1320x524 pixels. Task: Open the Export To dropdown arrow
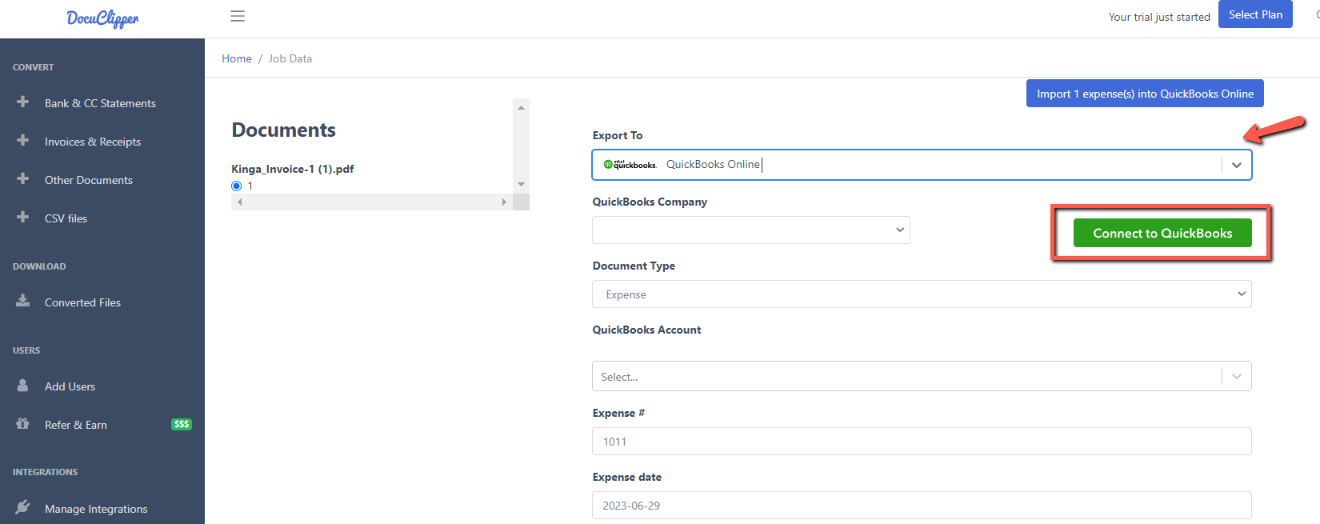tap(1237, 165)
